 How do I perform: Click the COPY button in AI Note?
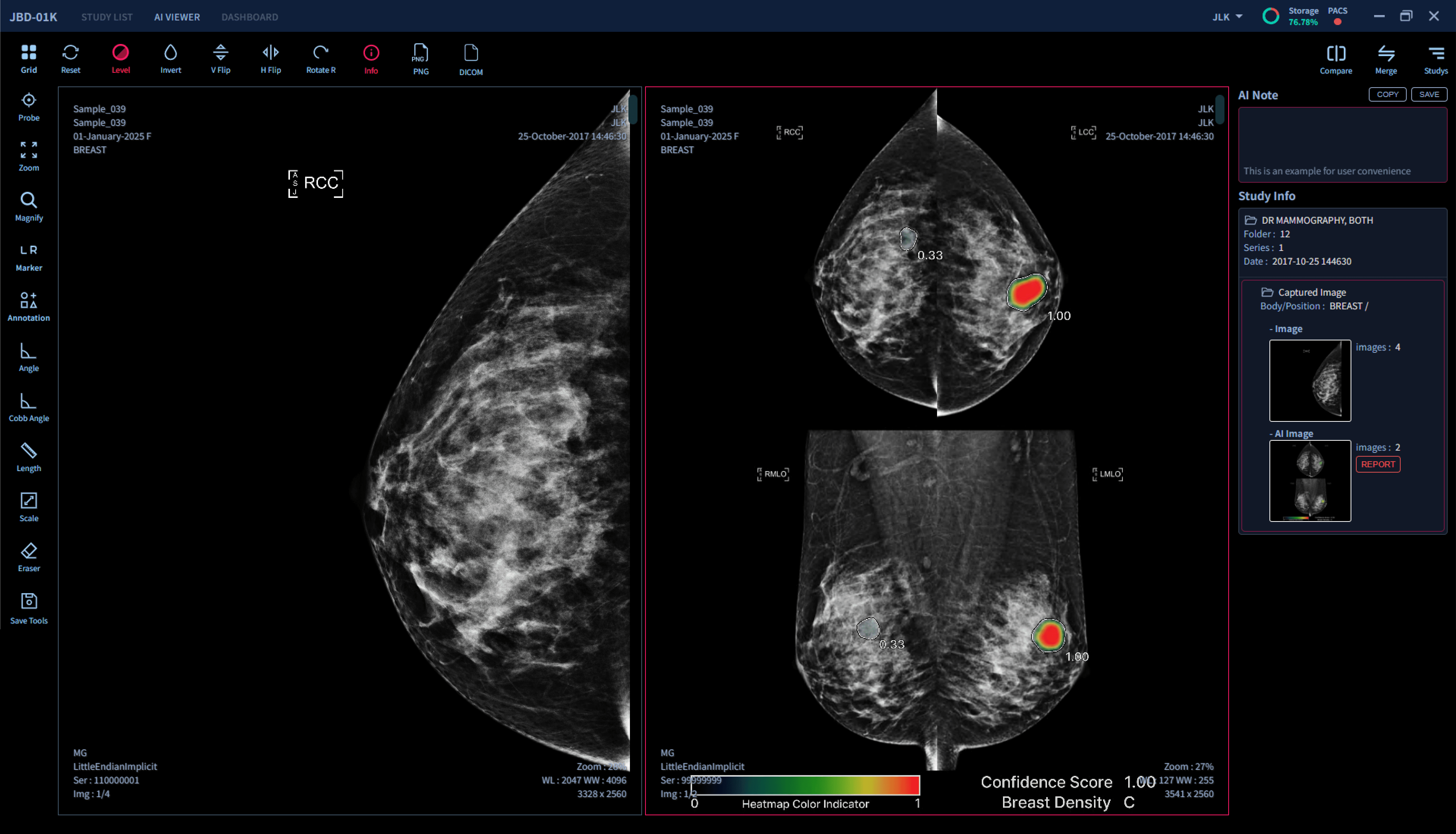[x=1387, y=95]
